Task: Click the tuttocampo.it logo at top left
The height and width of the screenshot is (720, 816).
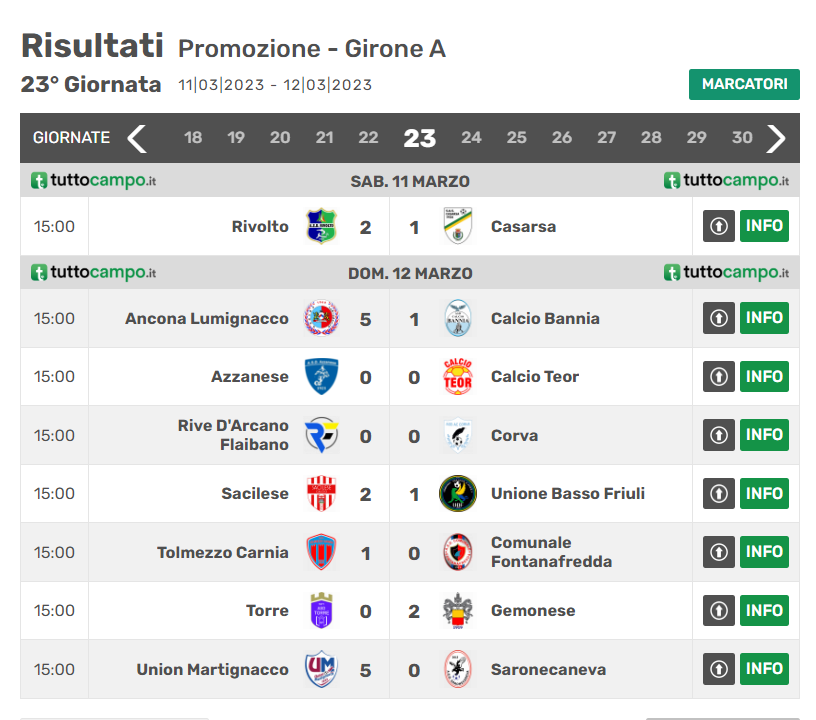Action: point(93,181)
